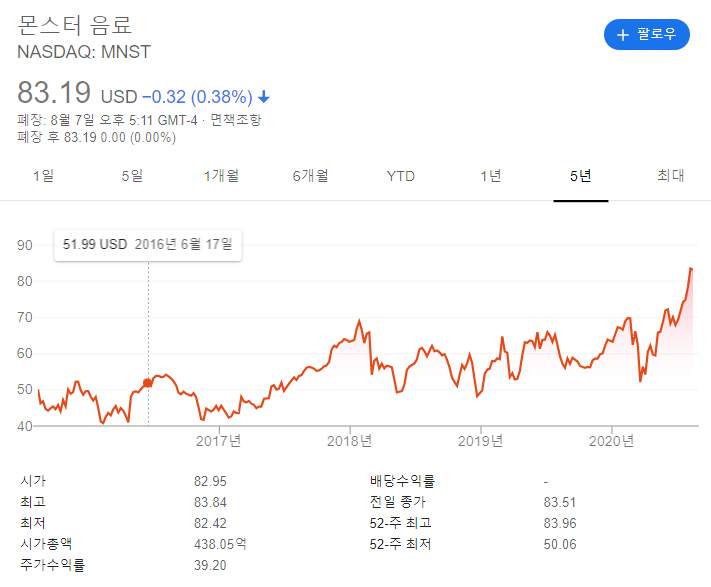Click the 2020년 axis label
This screenshot has height=587, width=711.
[611, 441]
